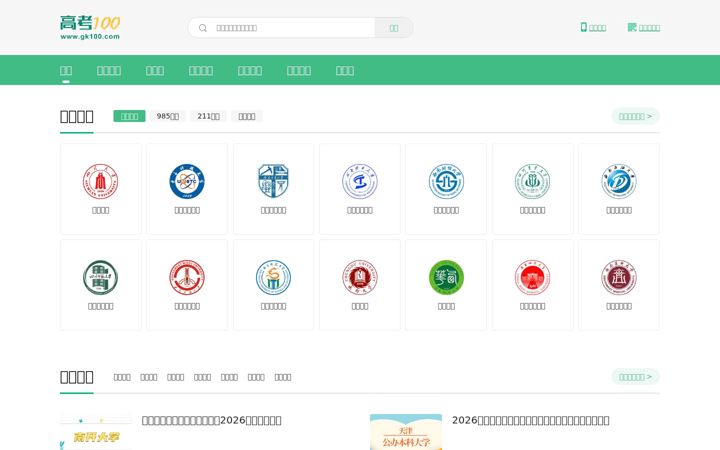Open the article headline beginning with 2026
720x450 pixels.
coord(531,420)
